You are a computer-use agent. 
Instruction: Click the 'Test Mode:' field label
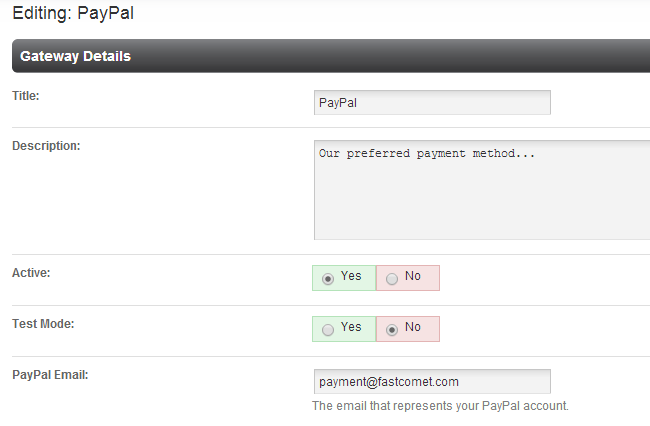click(43, 323)
